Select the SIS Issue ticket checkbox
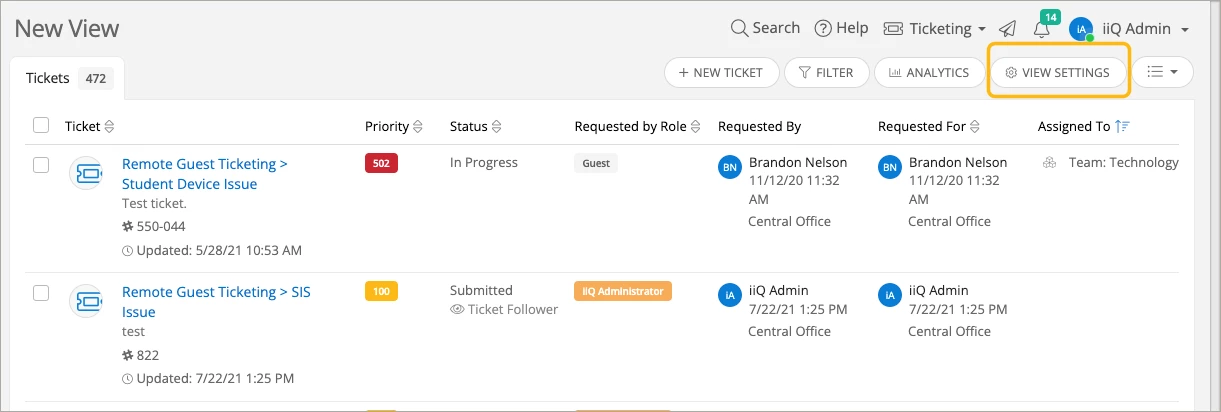The image size is (1221, 412). [x=41, y=293]
